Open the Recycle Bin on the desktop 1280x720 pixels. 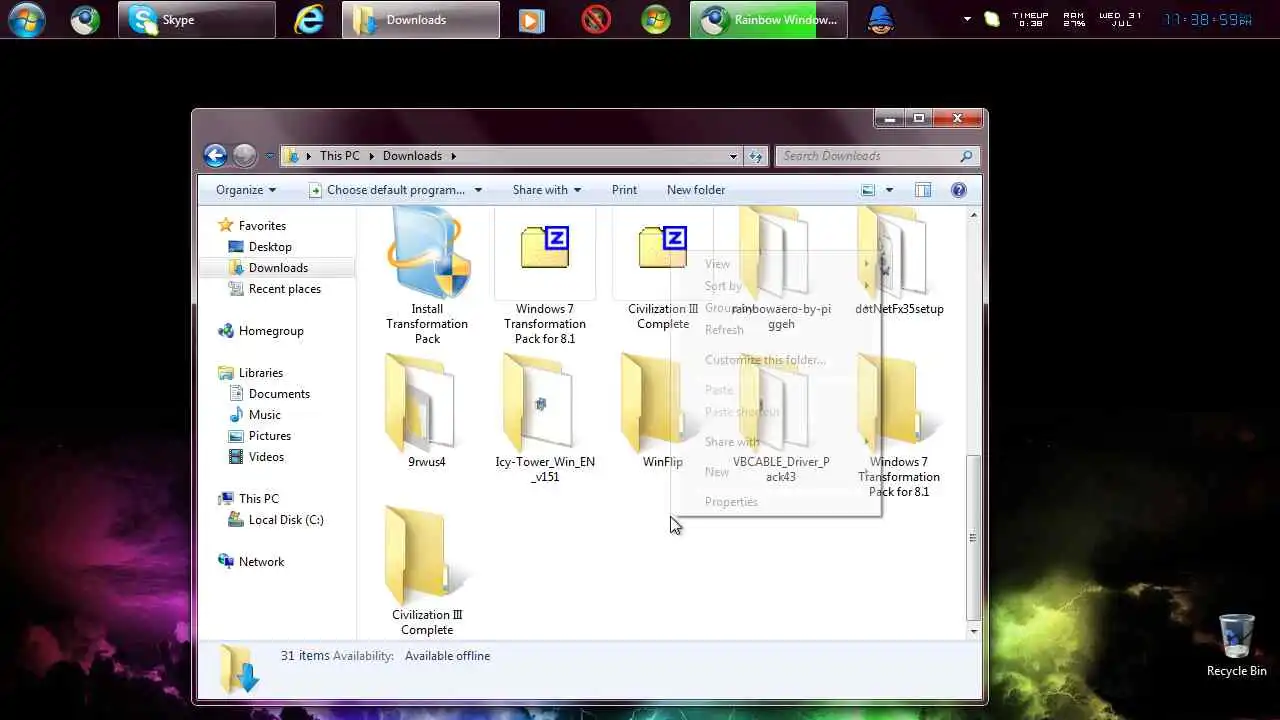tap(1237, 645)
